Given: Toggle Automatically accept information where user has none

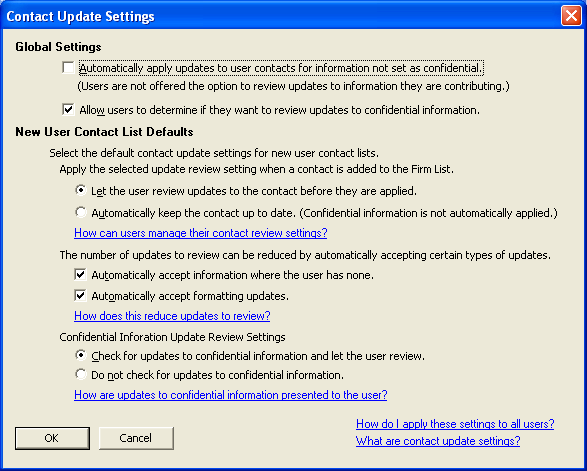Looking at the screenshot, I should (80, 274).
